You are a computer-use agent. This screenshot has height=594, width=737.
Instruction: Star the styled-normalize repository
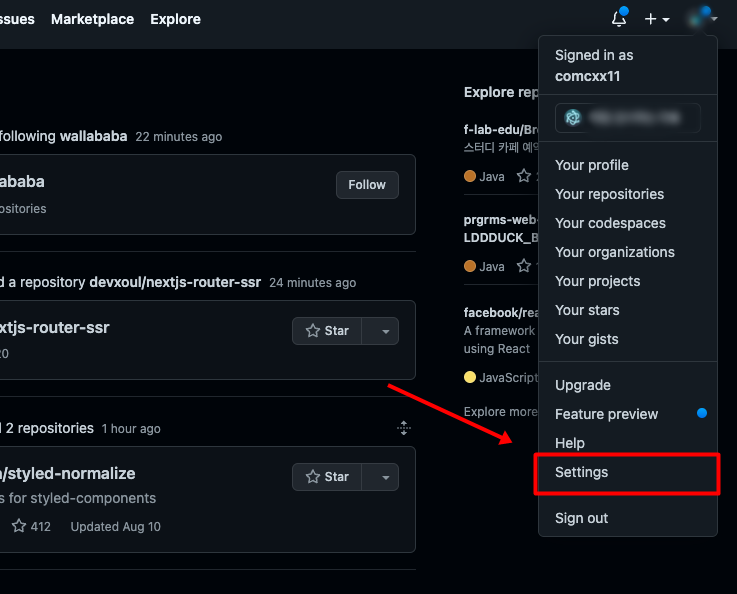[x=327, y=477]
